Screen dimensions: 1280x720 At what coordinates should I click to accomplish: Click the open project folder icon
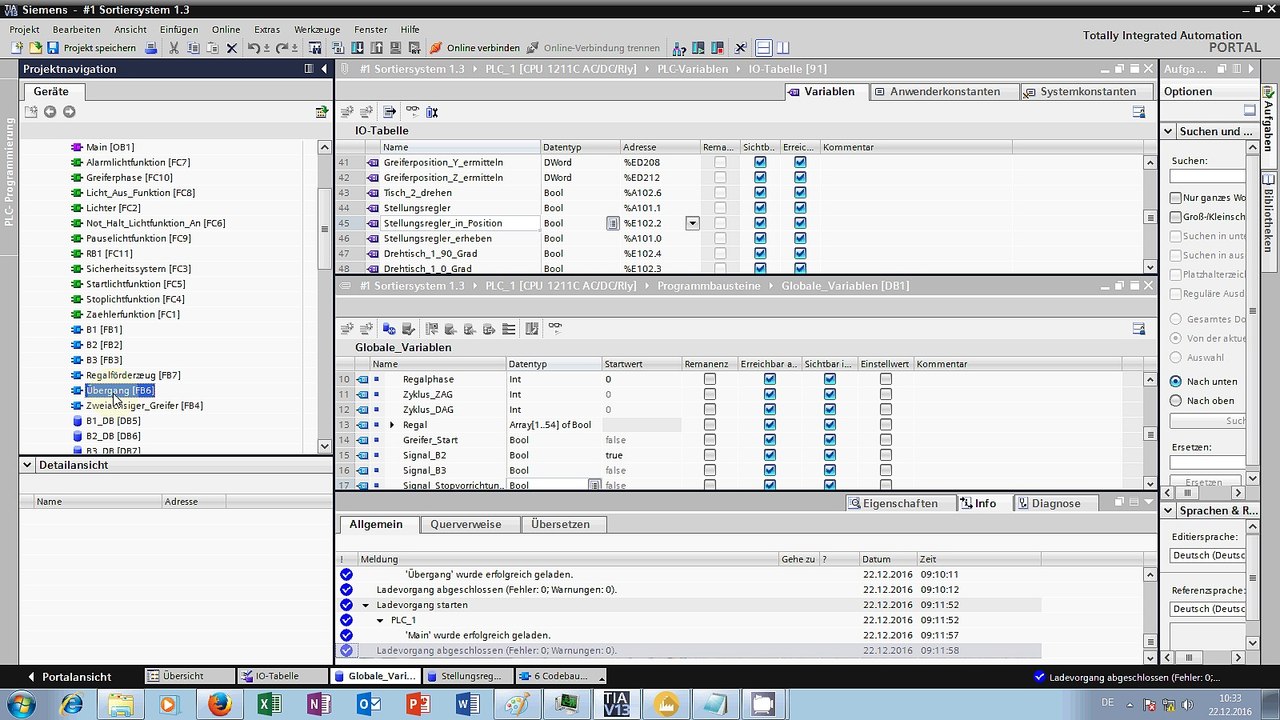(x=35, y=48)
